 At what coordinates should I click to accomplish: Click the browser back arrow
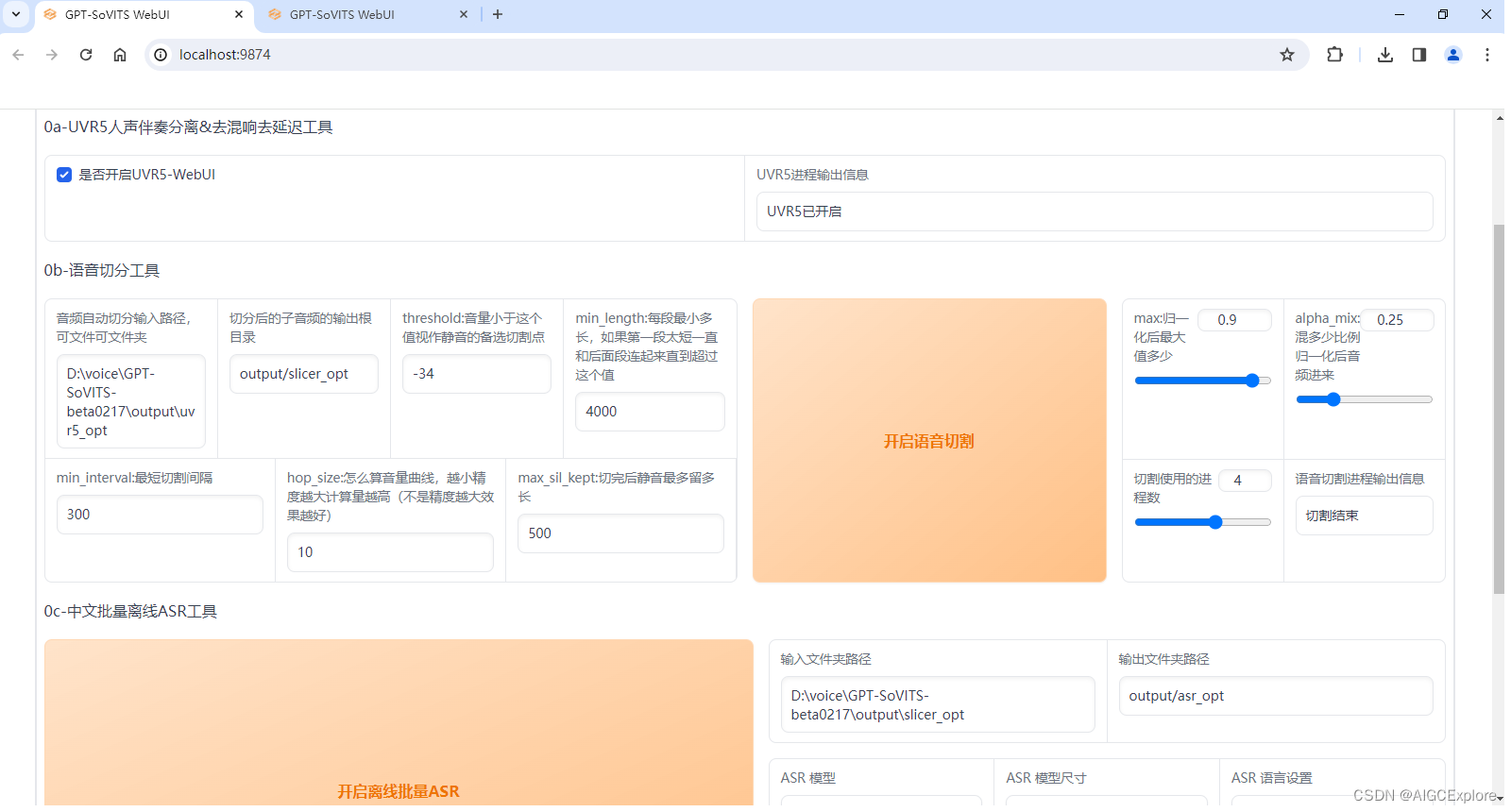(18, 55)
